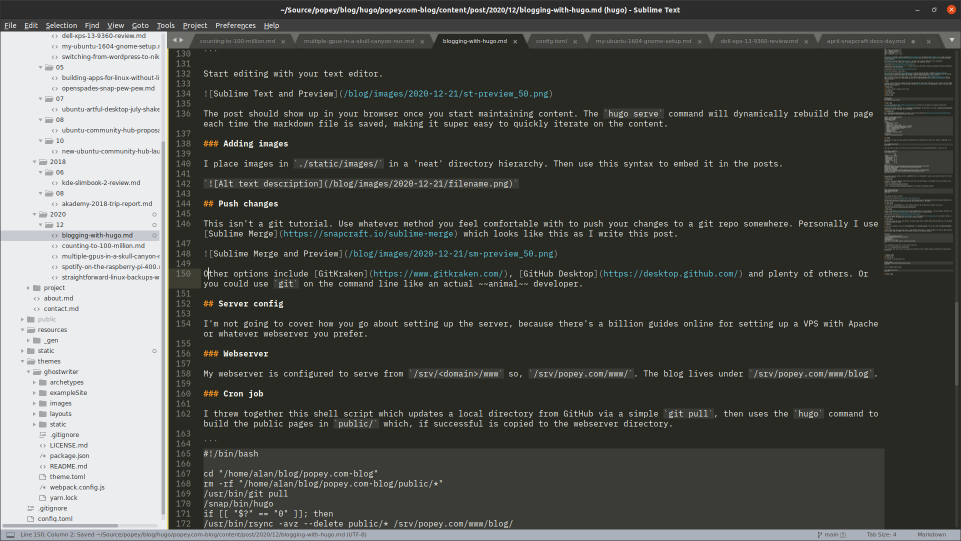Click the '#!/bin/bash' line in the code block
The width and height of the screenshot is (961, 541).
pos(230,454)
